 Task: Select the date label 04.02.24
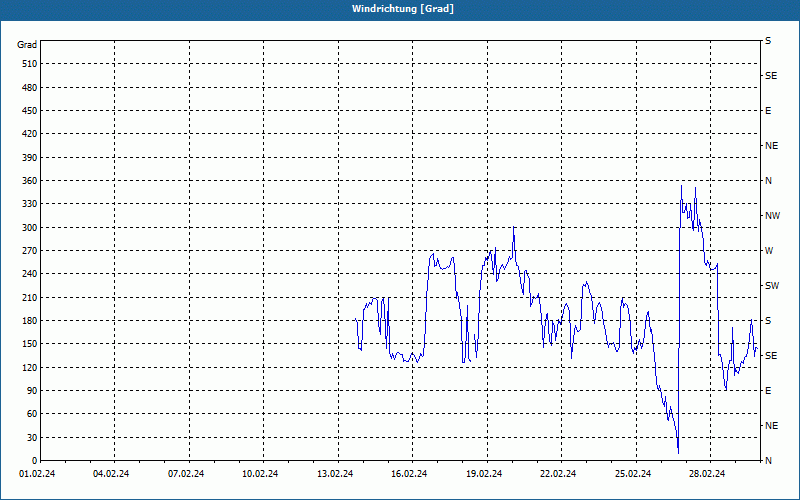click(x=111, y=474)
